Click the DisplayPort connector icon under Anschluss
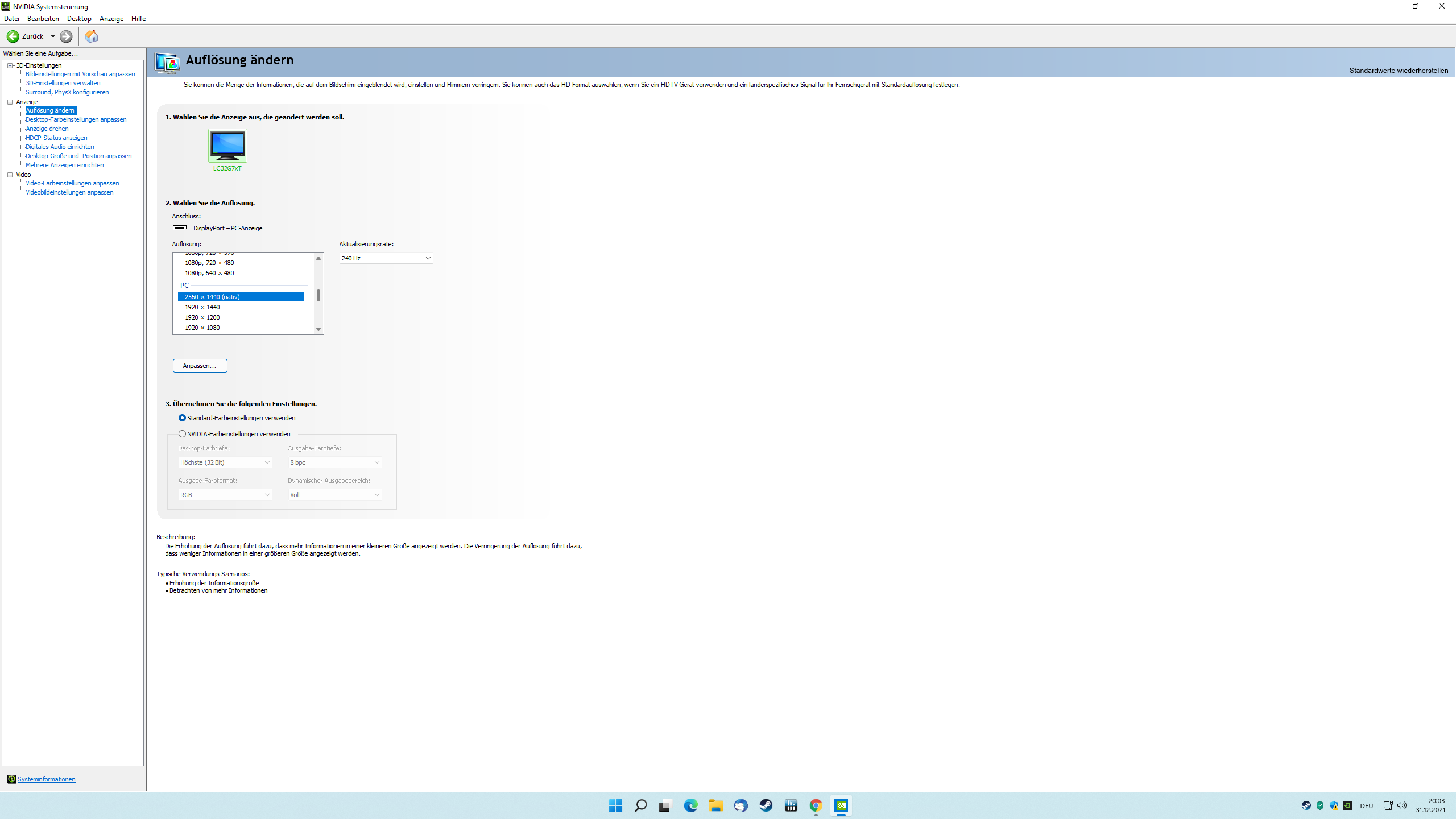This screenshot has height=819, width=1456. click(179, 227)
